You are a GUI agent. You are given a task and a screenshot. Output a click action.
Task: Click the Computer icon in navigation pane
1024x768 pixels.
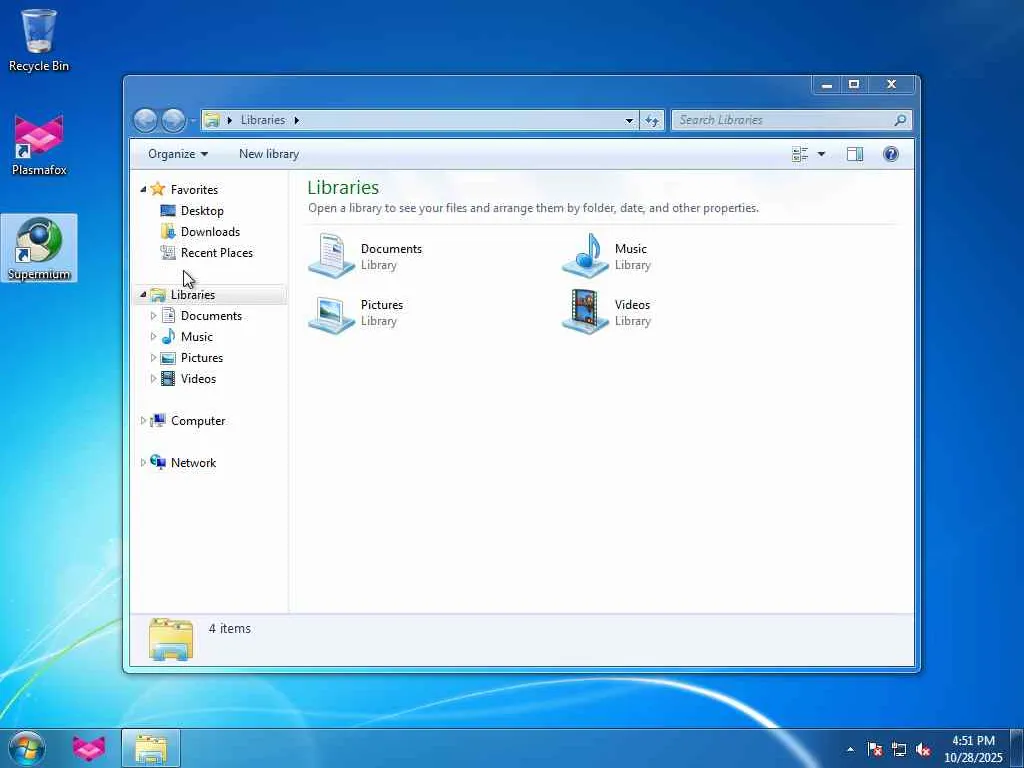[157, 421]
